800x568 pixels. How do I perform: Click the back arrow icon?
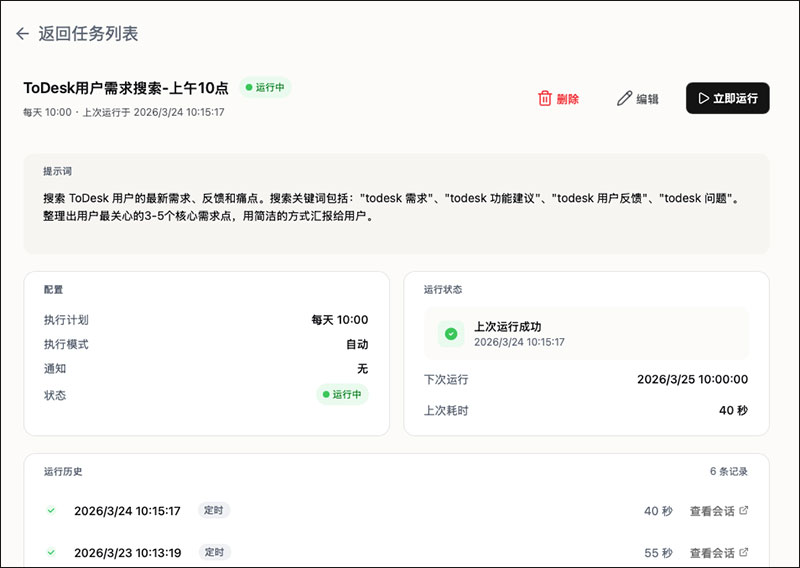23,34
